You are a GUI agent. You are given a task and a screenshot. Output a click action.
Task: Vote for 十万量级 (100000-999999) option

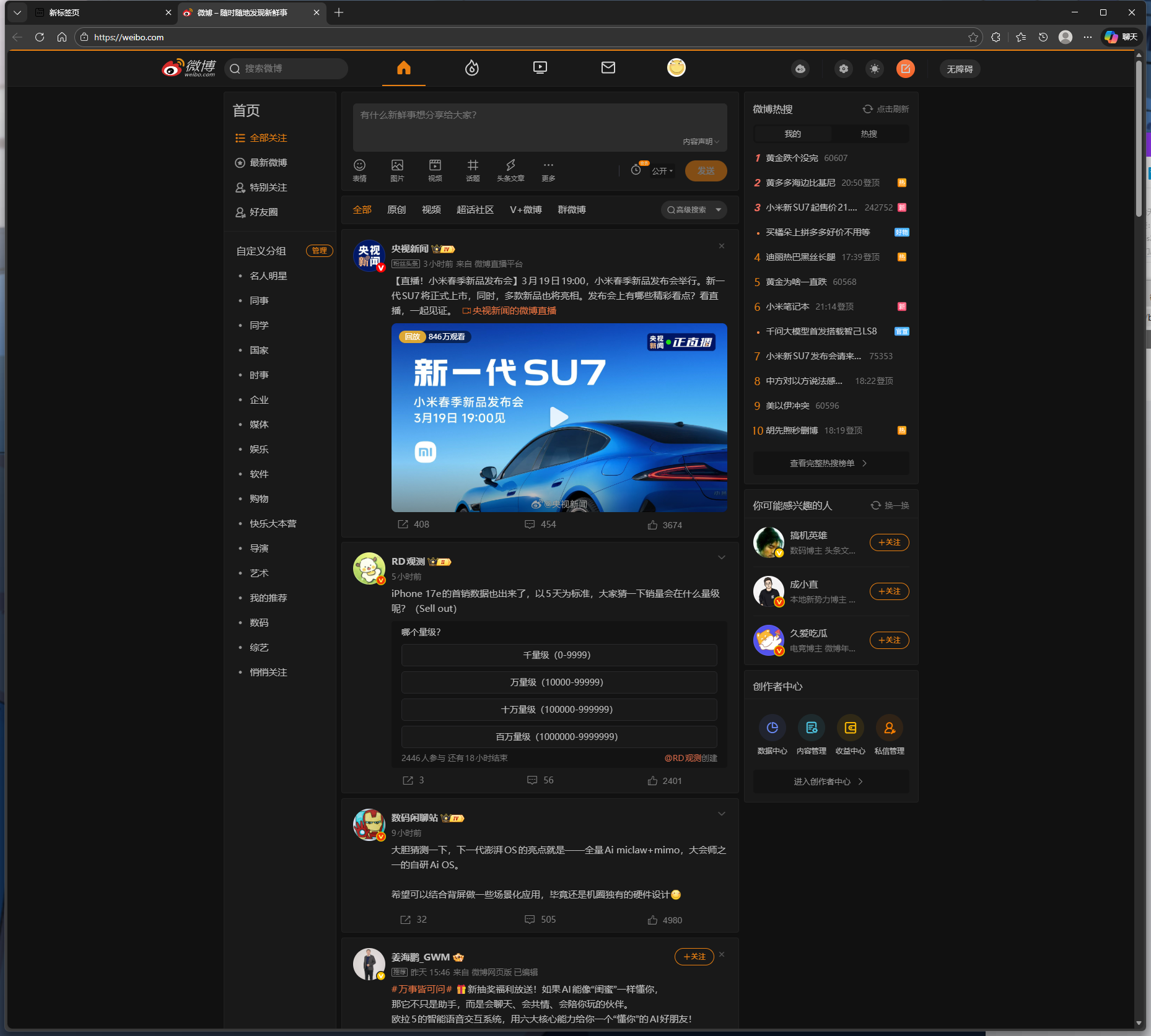coord(559,710)
